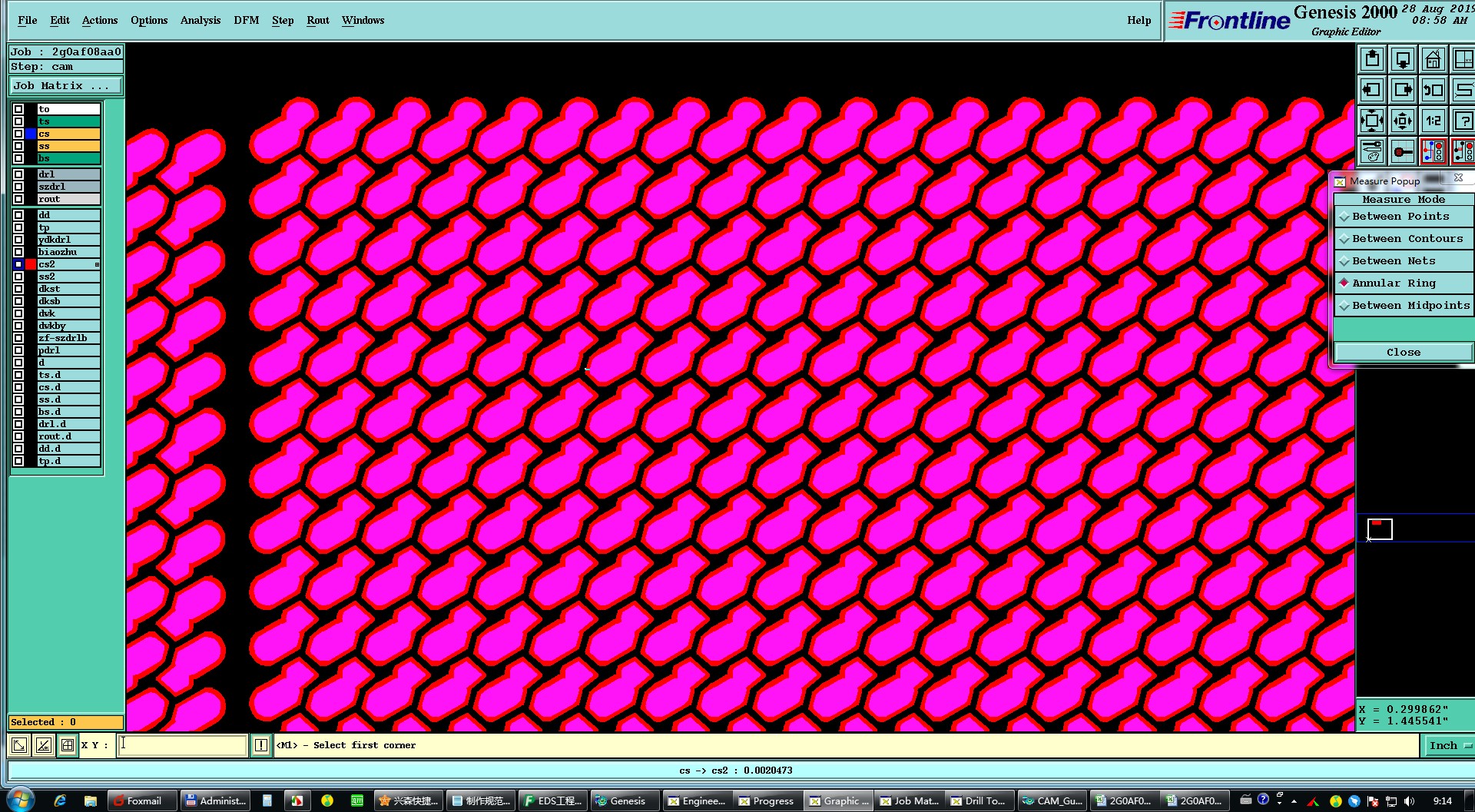Click the X Y coordinate input field

click(182, 745)
